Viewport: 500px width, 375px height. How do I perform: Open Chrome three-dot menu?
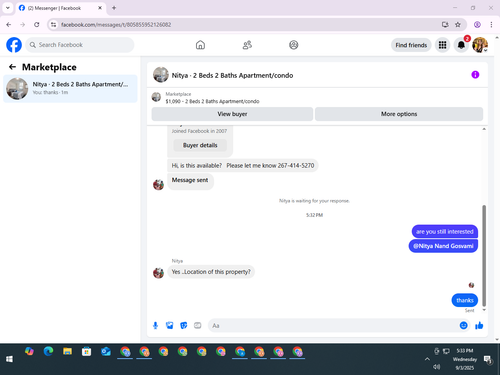491,25
